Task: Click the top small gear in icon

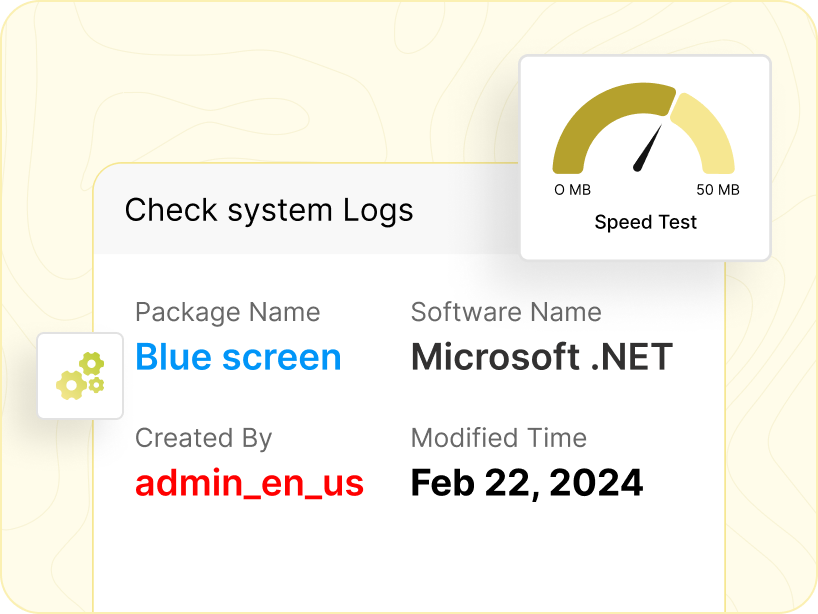Action: click(92, 363)
